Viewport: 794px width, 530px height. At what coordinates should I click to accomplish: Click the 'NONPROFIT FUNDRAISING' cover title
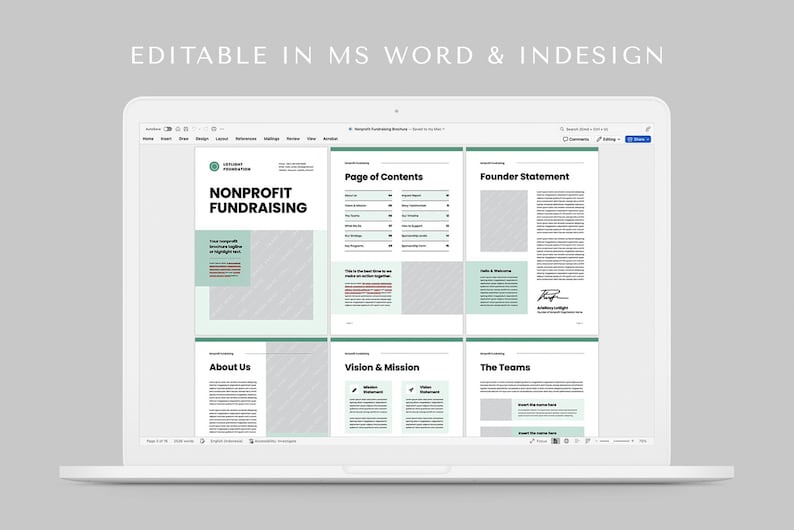pos(258,200)
